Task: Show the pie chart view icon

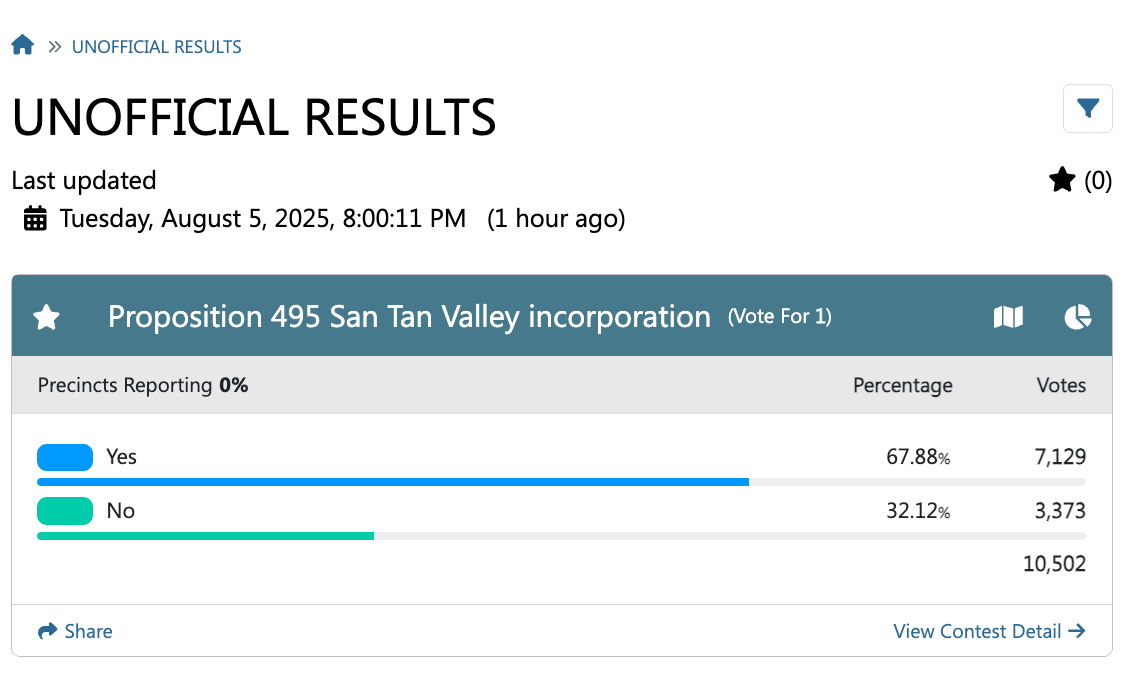Action: [1077, 318]
